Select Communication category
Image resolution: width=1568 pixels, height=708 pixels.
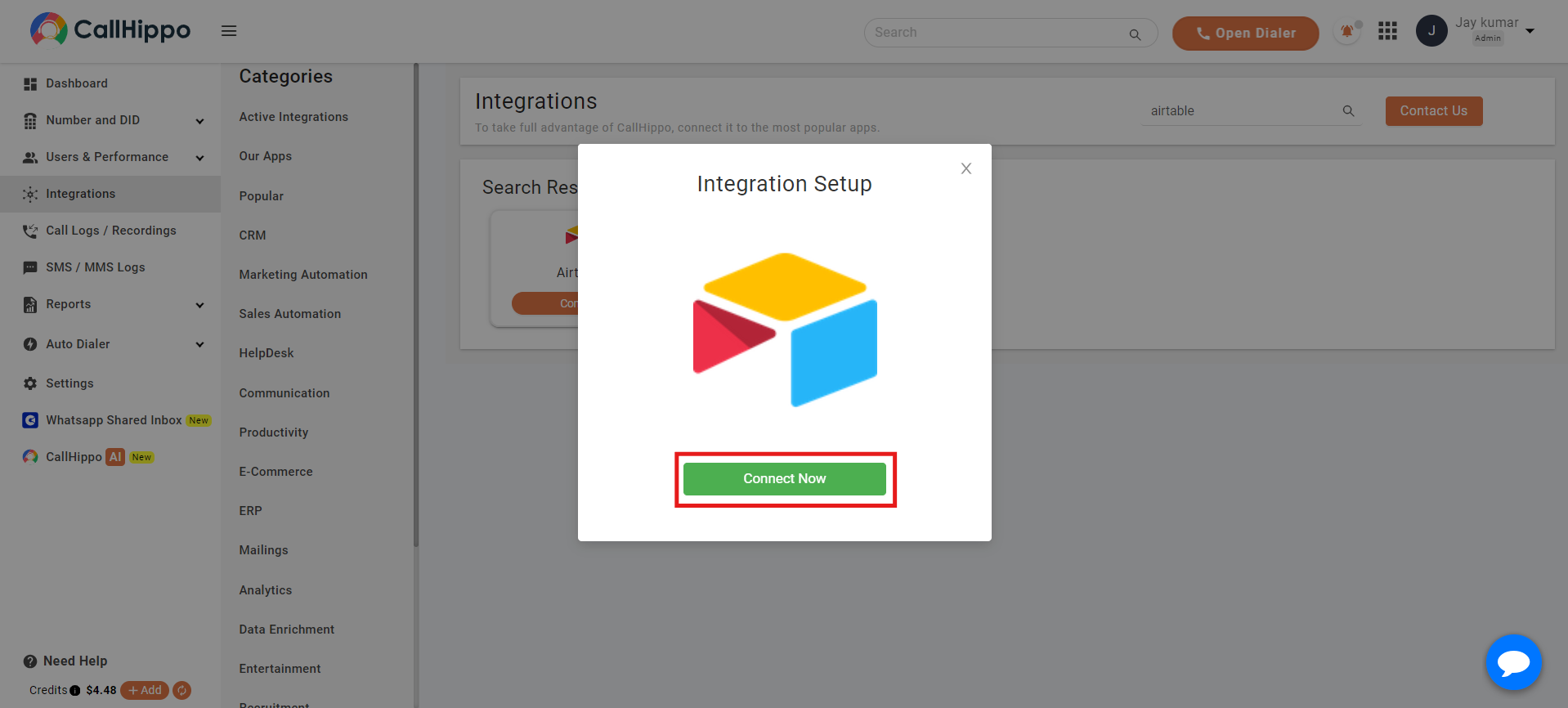point(284,393)
